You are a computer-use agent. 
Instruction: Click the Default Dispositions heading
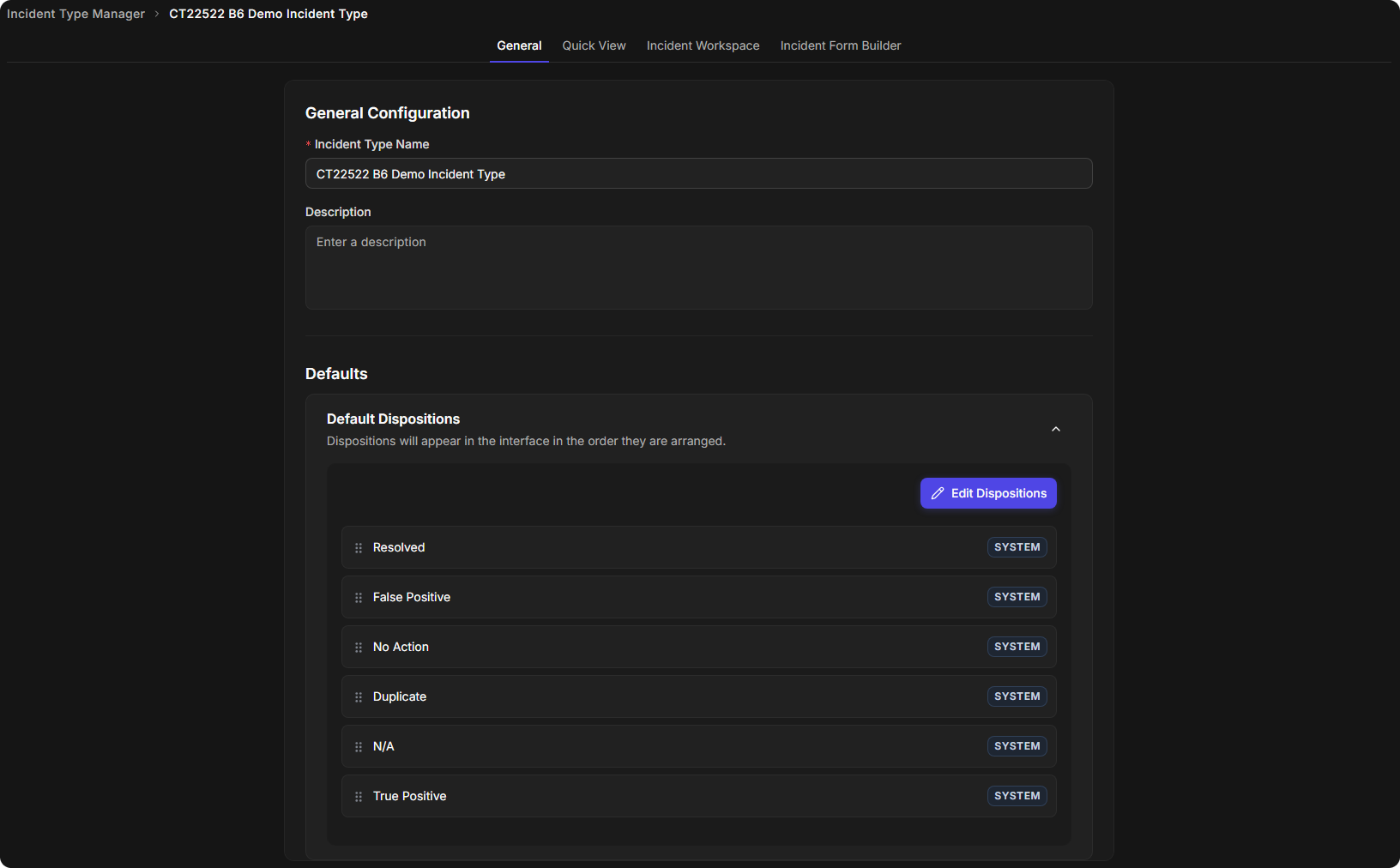click(393, 419)
